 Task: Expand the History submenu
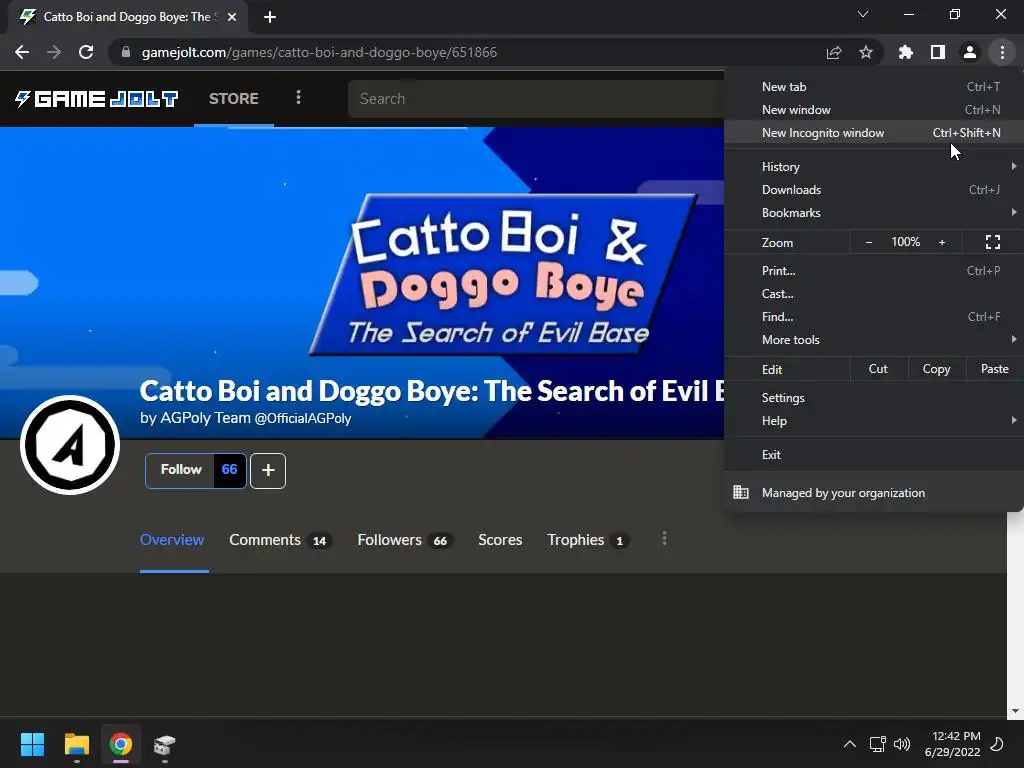[x=874, y=167]
